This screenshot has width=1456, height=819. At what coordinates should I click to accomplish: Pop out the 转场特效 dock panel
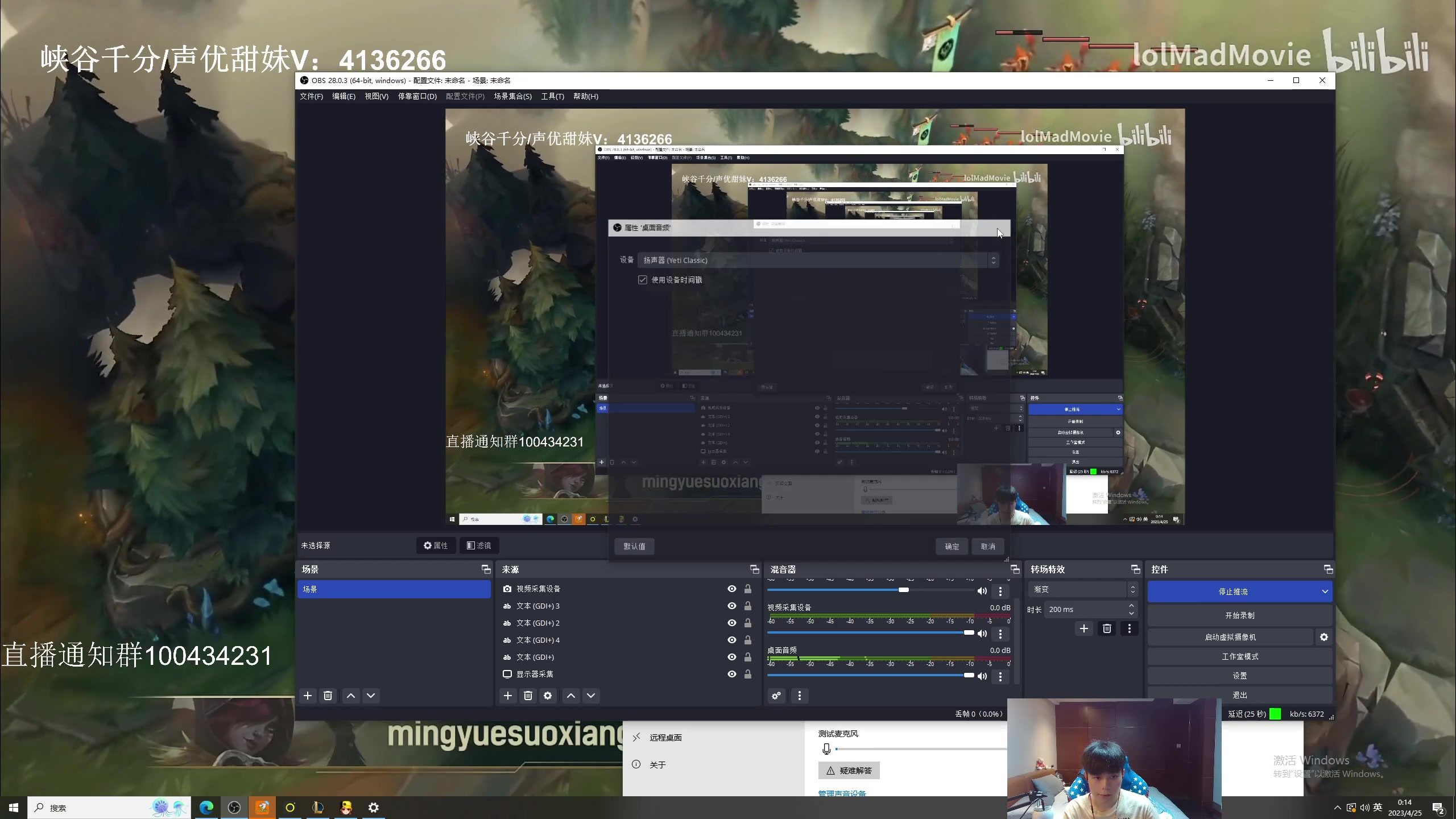(1135, 569)
